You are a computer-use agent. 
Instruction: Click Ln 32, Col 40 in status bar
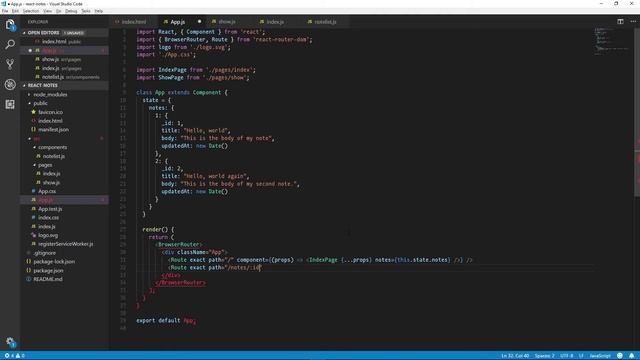click(515, 356)
